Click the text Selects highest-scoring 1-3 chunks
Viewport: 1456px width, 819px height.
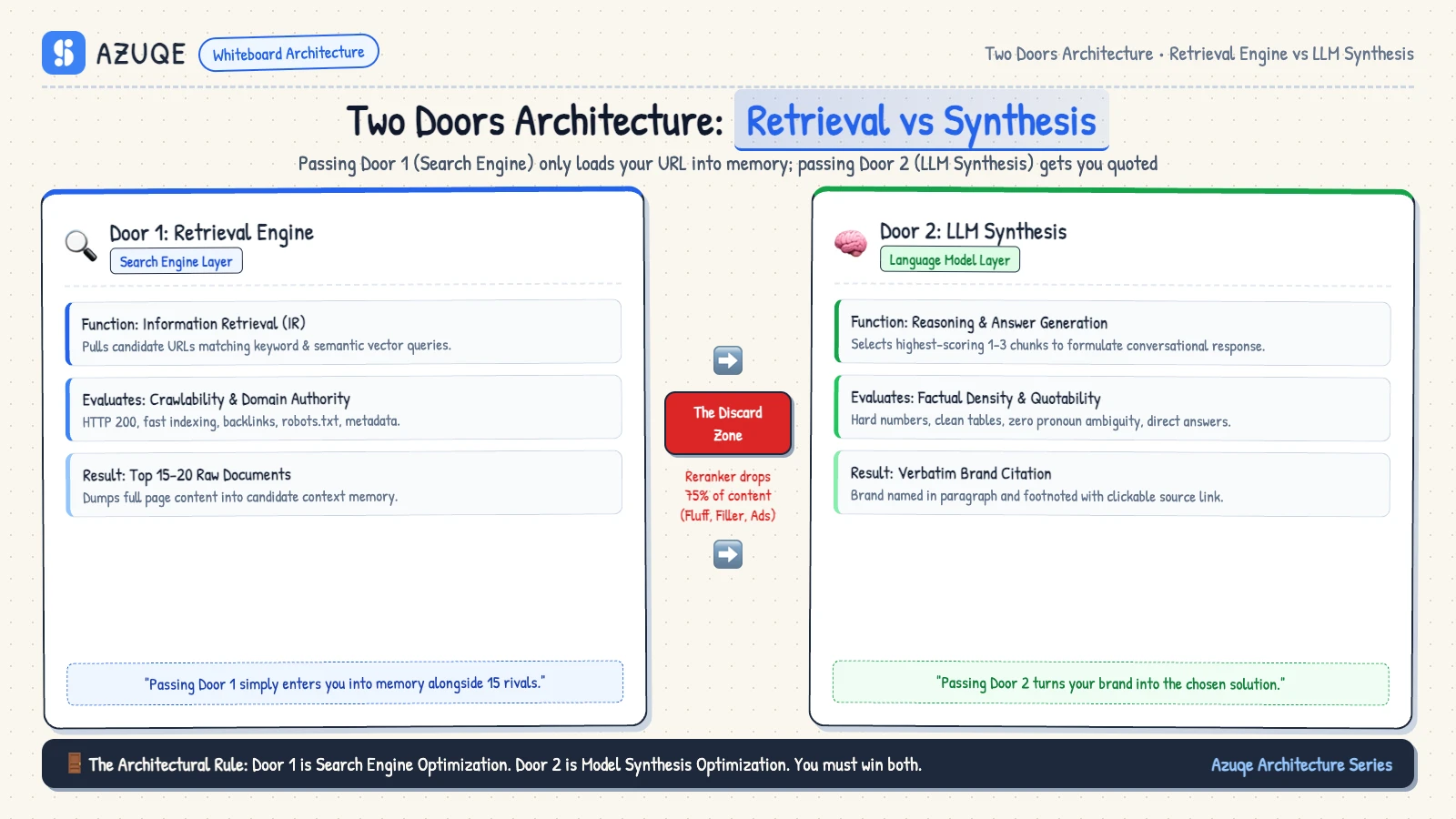[1057, 345]
